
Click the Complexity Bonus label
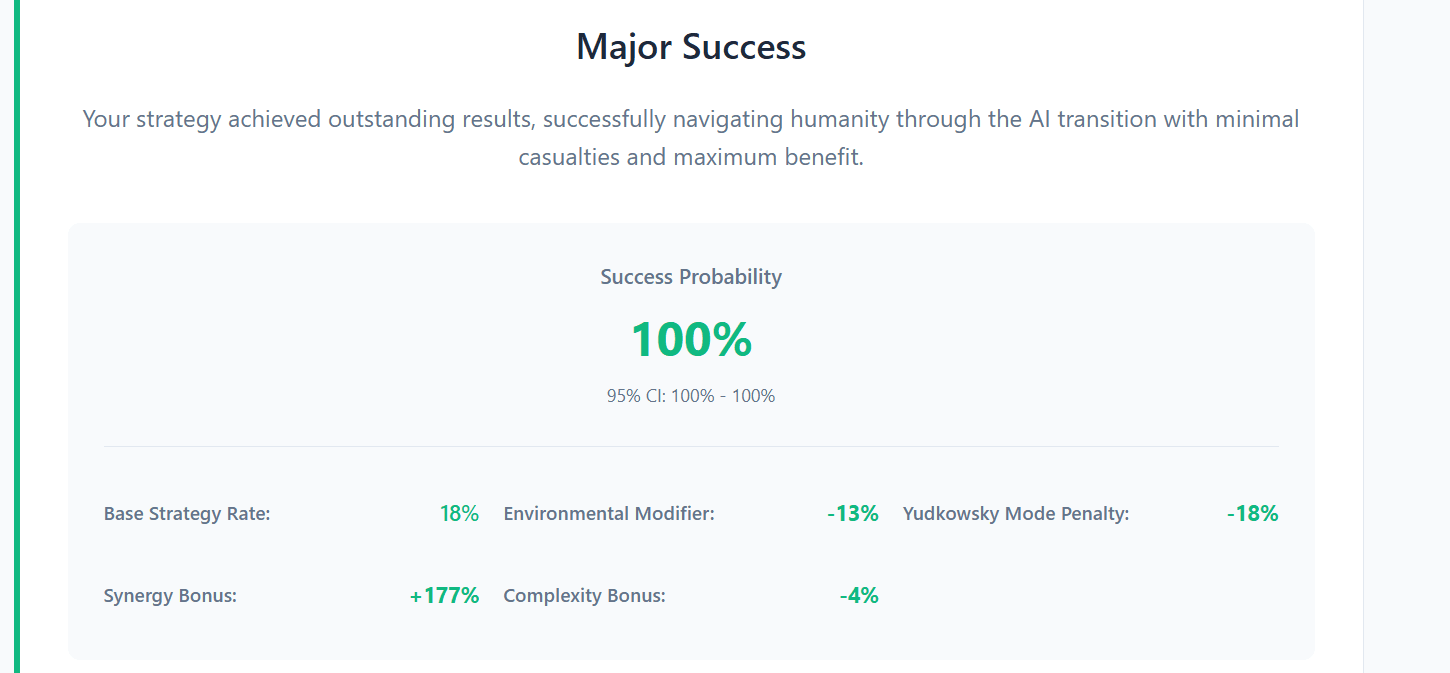point(584,596)
